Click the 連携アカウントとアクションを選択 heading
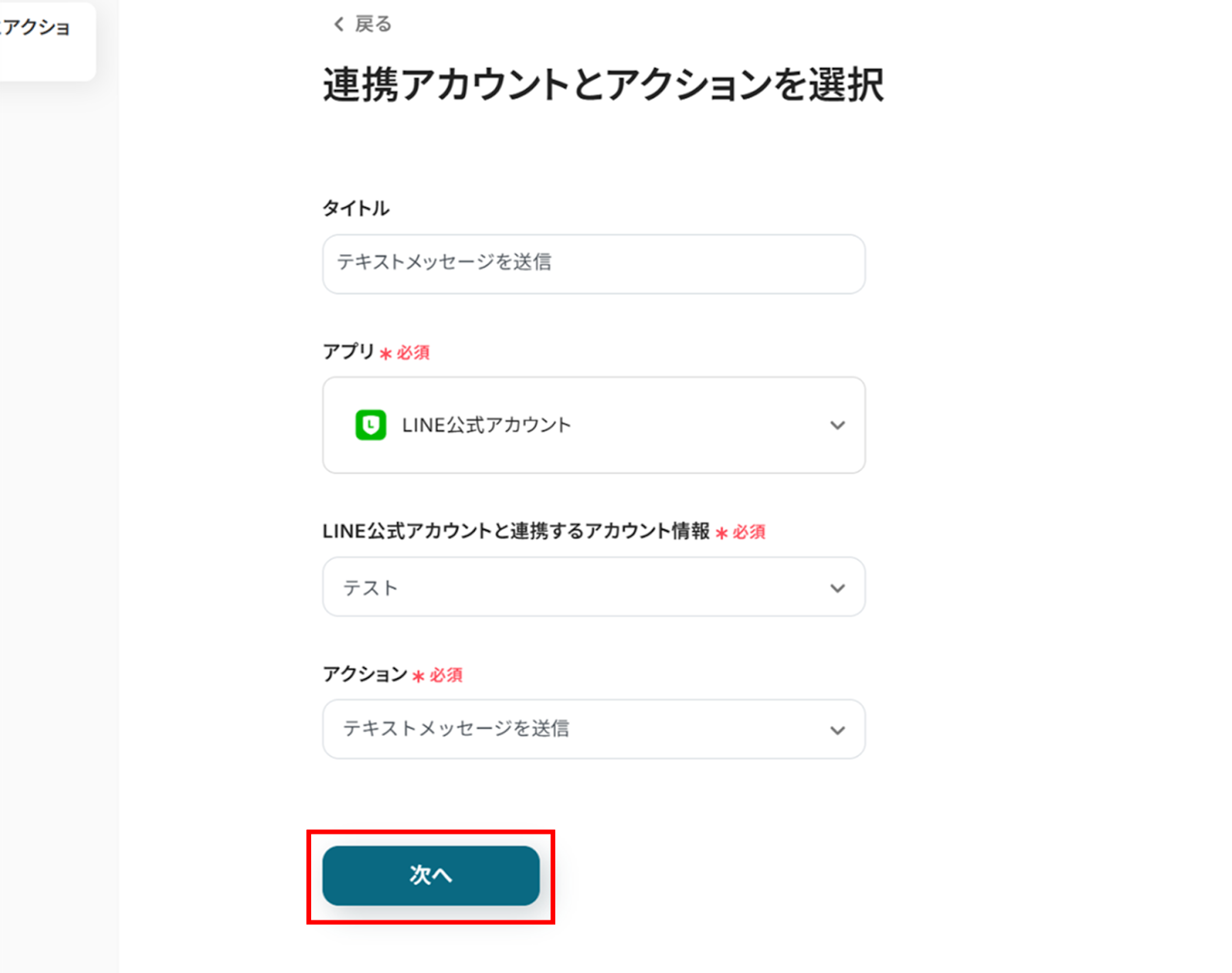Viewport: 1232px width, 973px height. (603, 85)
